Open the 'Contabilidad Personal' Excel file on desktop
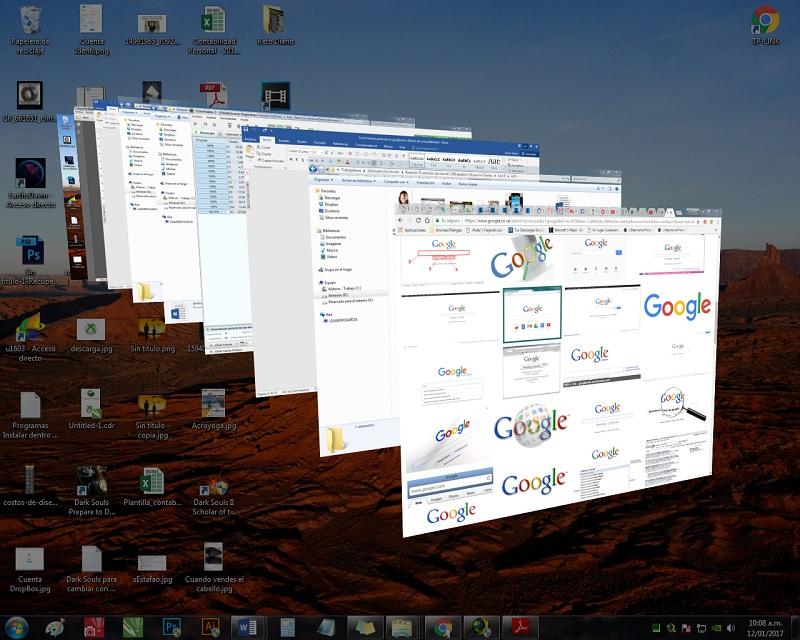This screenshot has width=800, height=640. tap(212, 22)
